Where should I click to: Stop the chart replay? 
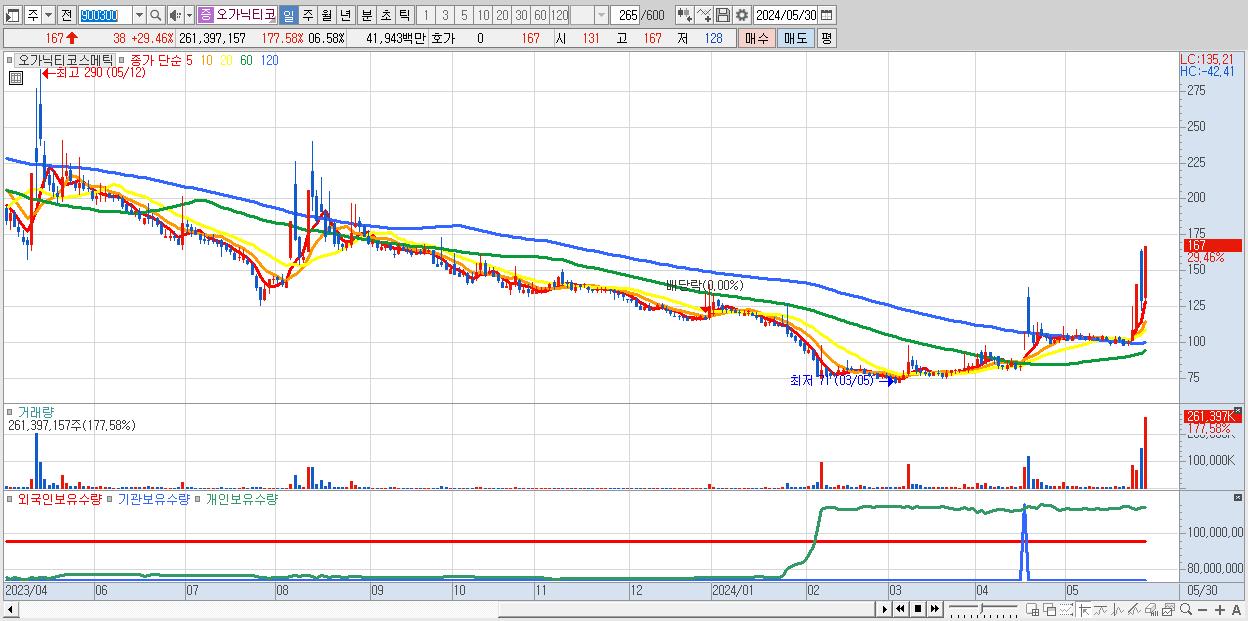point(917,609)
